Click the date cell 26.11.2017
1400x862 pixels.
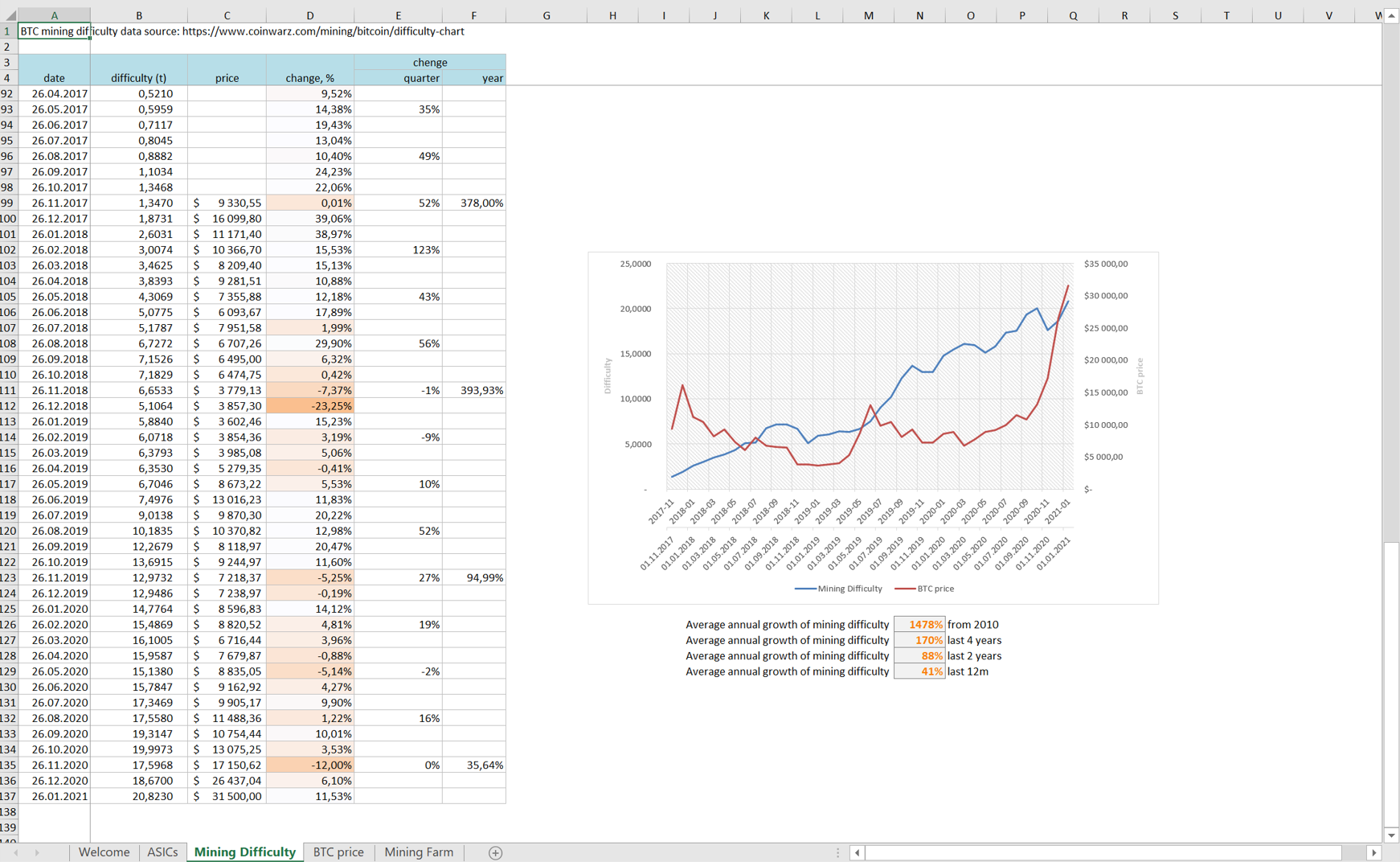point(54,203)
